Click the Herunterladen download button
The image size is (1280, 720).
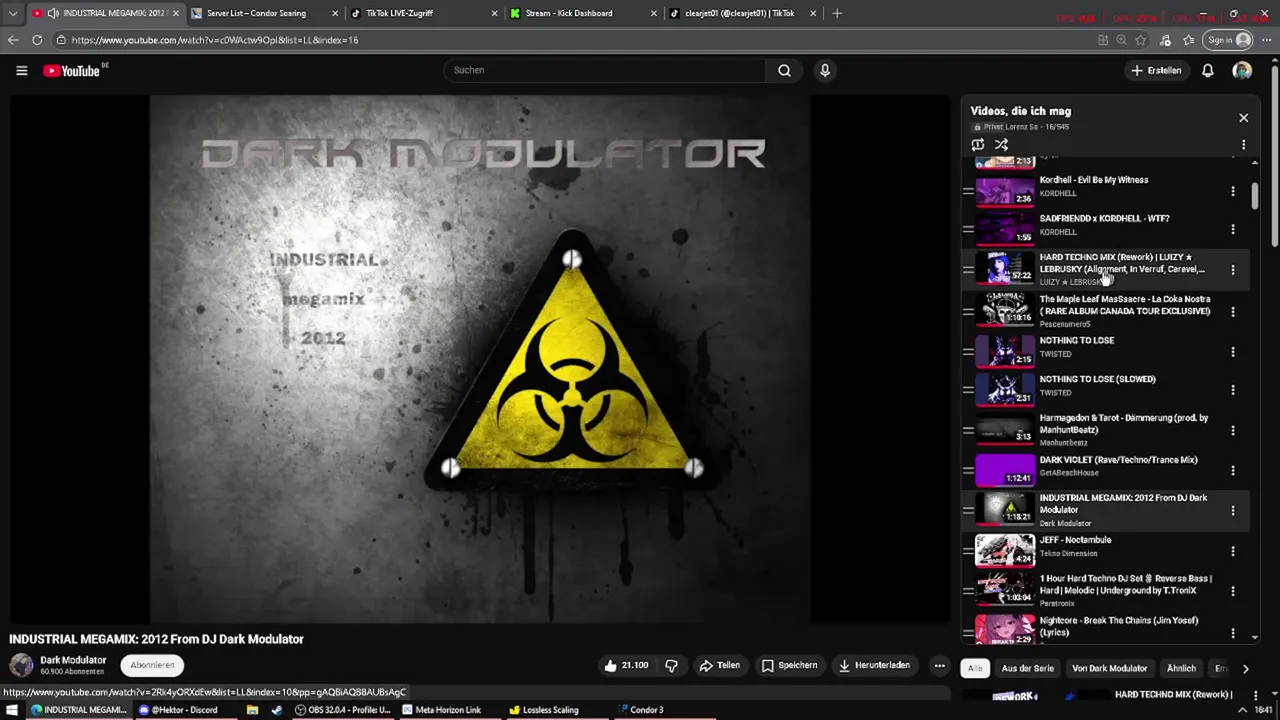874,665
